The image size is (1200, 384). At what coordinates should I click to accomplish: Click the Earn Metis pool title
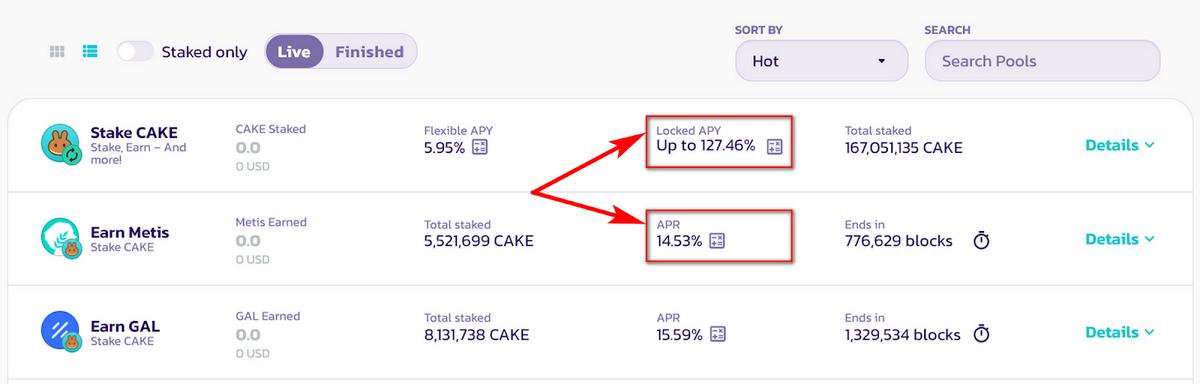[x=130, y=232]
